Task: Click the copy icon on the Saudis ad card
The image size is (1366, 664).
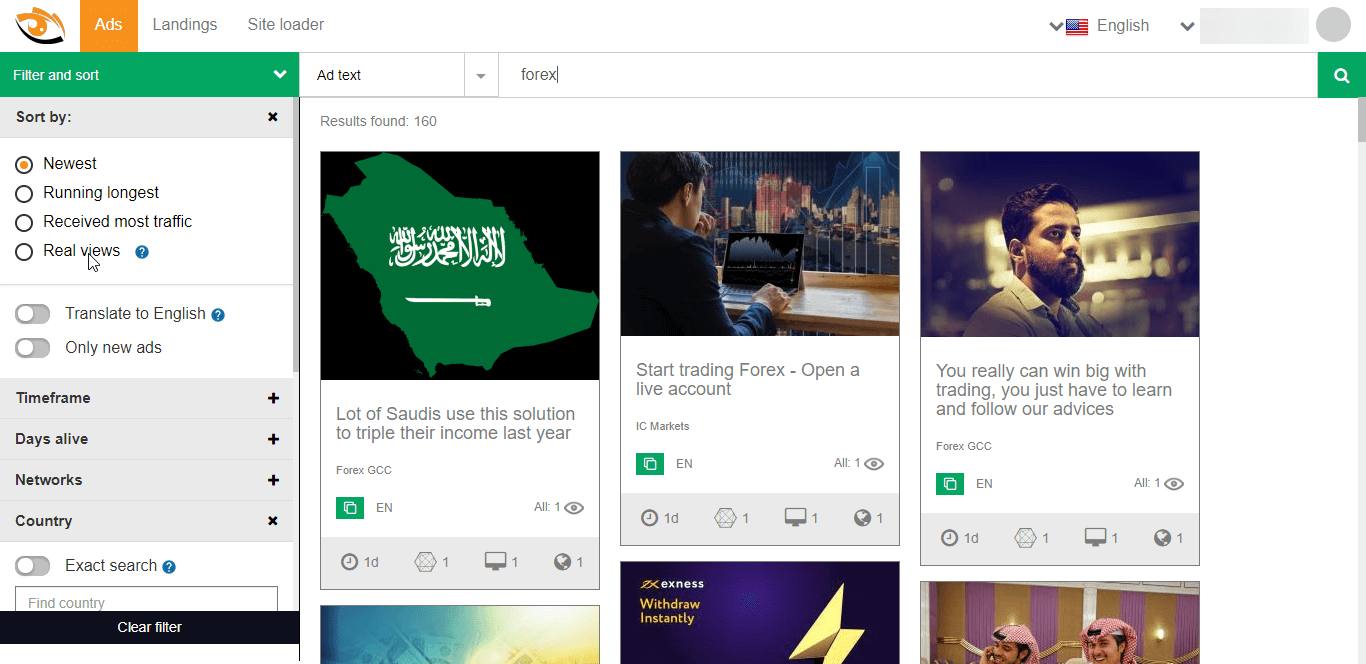Action: point(350,507)
